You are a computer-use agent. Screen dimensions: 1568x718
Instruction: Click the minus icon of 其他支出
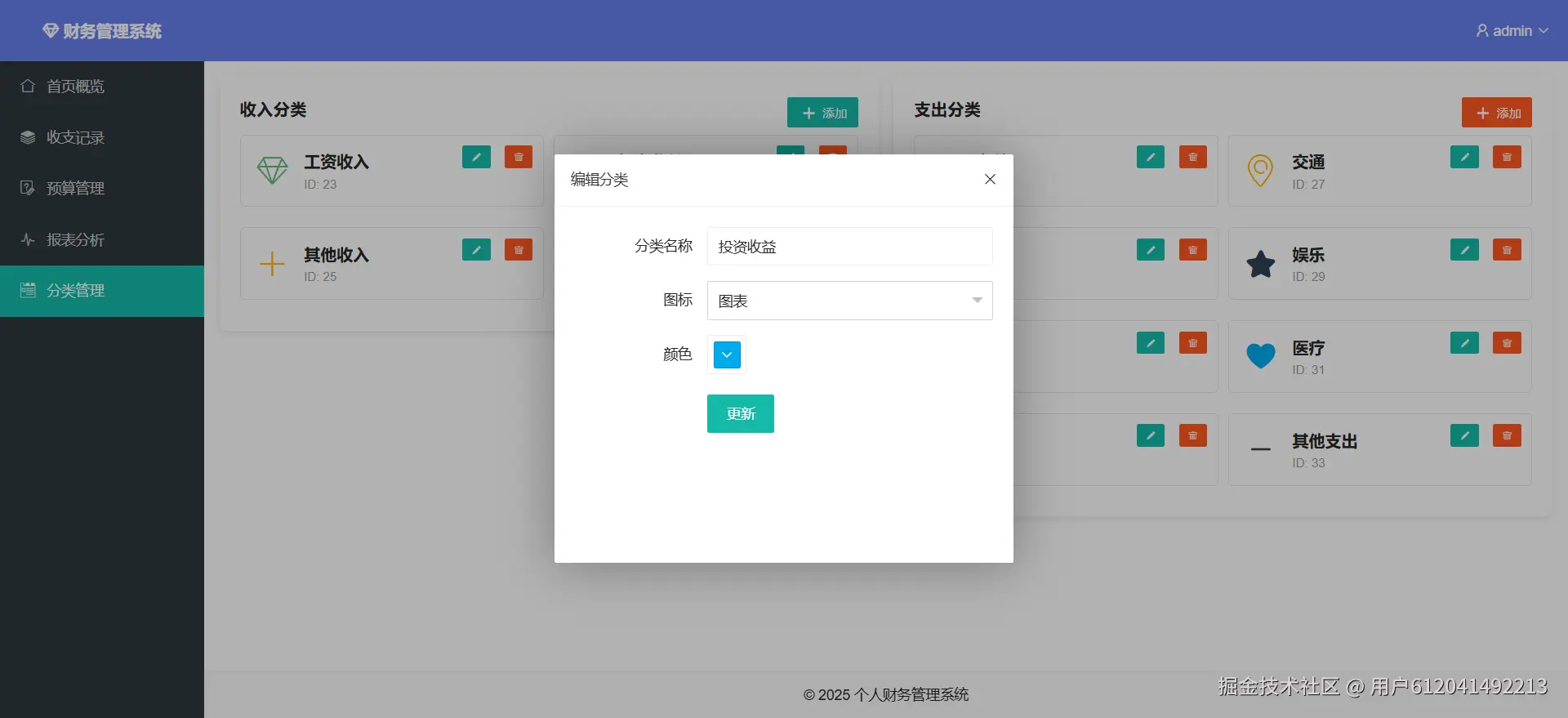1260,449
